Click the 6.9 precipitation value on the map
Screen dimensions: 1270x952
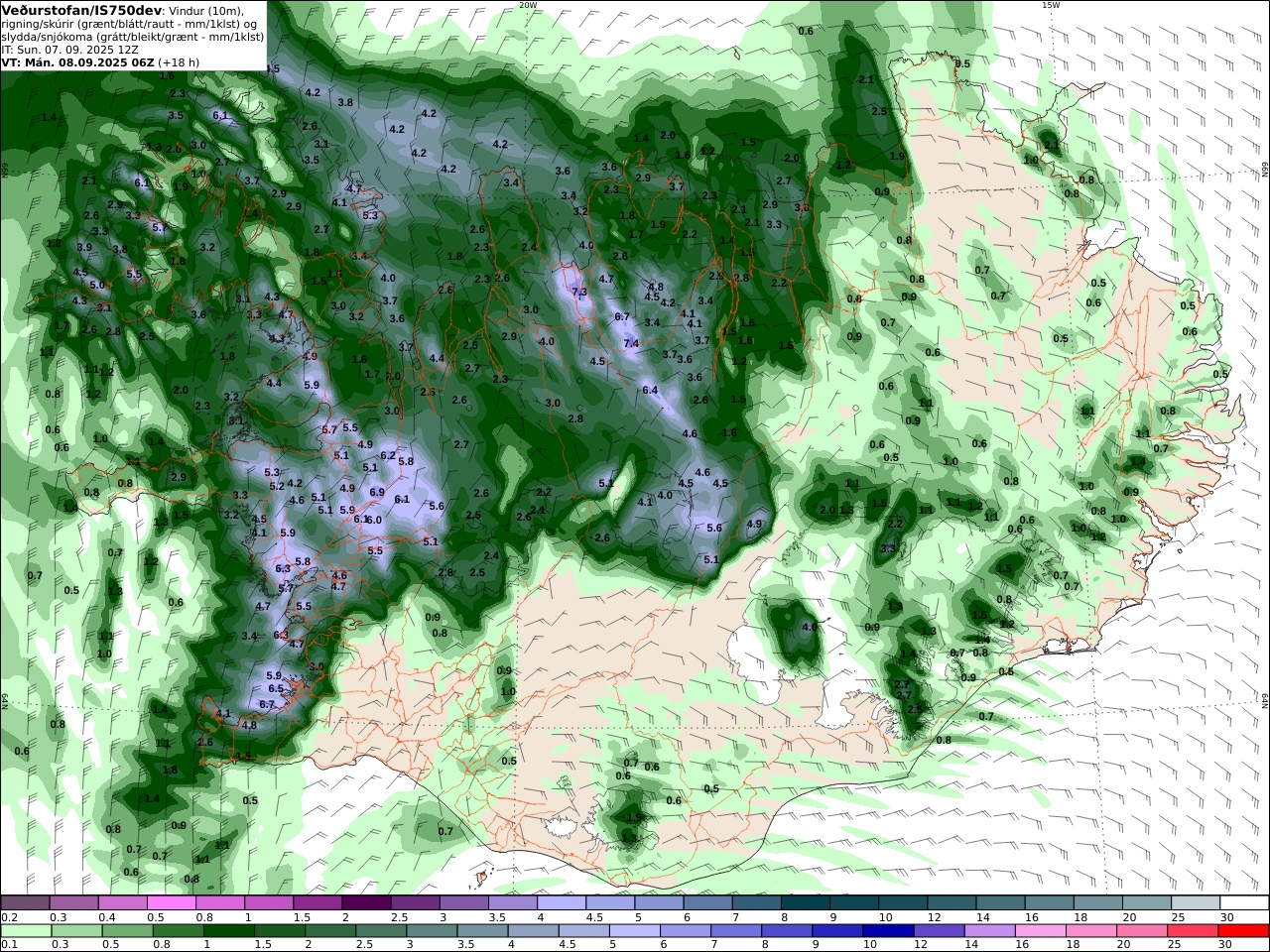point(377,492)
